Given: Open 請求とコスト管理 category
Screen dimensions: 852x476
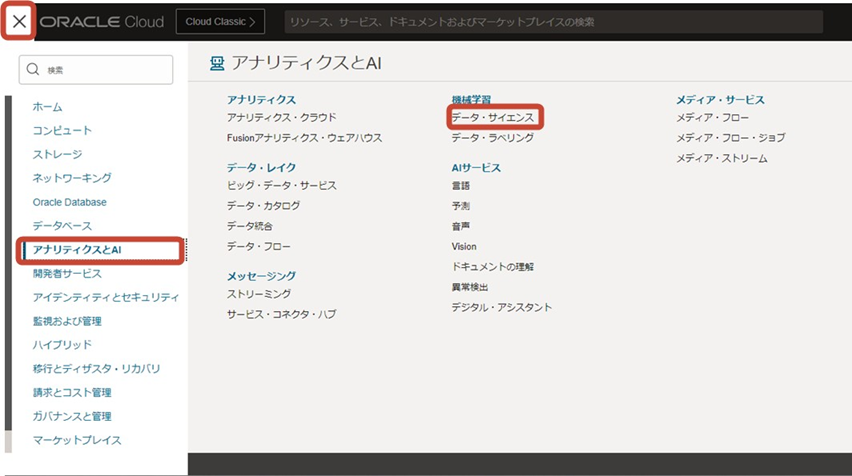Looking at the screenshot, I should tap(72, 392).
